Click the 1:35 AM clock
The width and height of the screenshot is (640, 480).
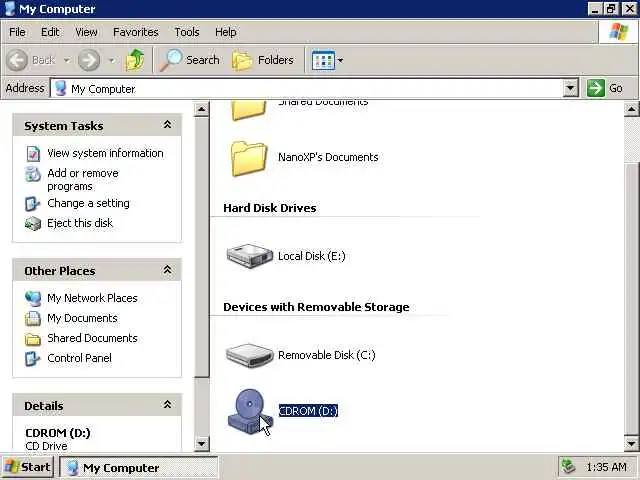coord(606,467)
